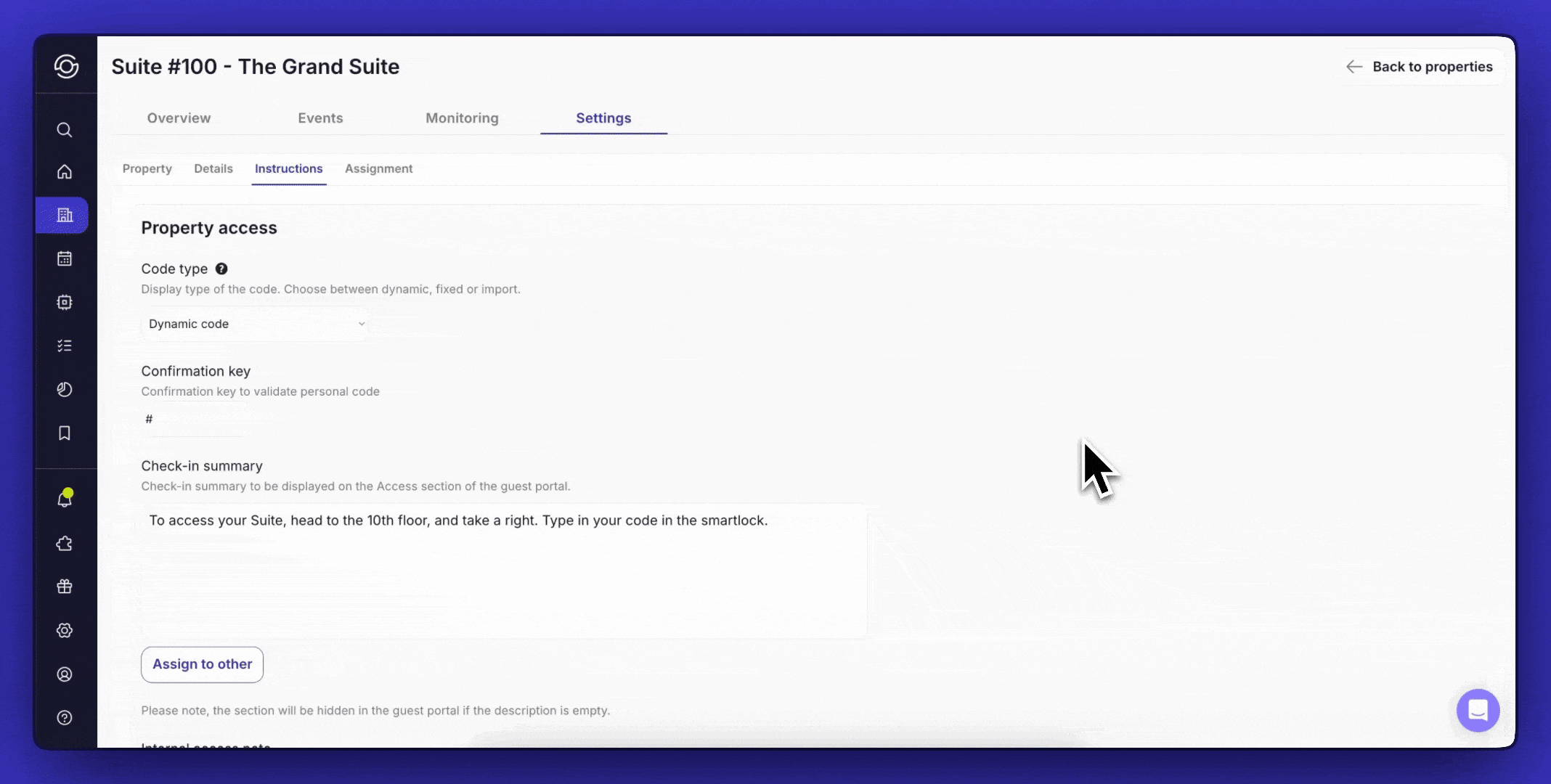Open the home icon in sidebar

(65, 172)
